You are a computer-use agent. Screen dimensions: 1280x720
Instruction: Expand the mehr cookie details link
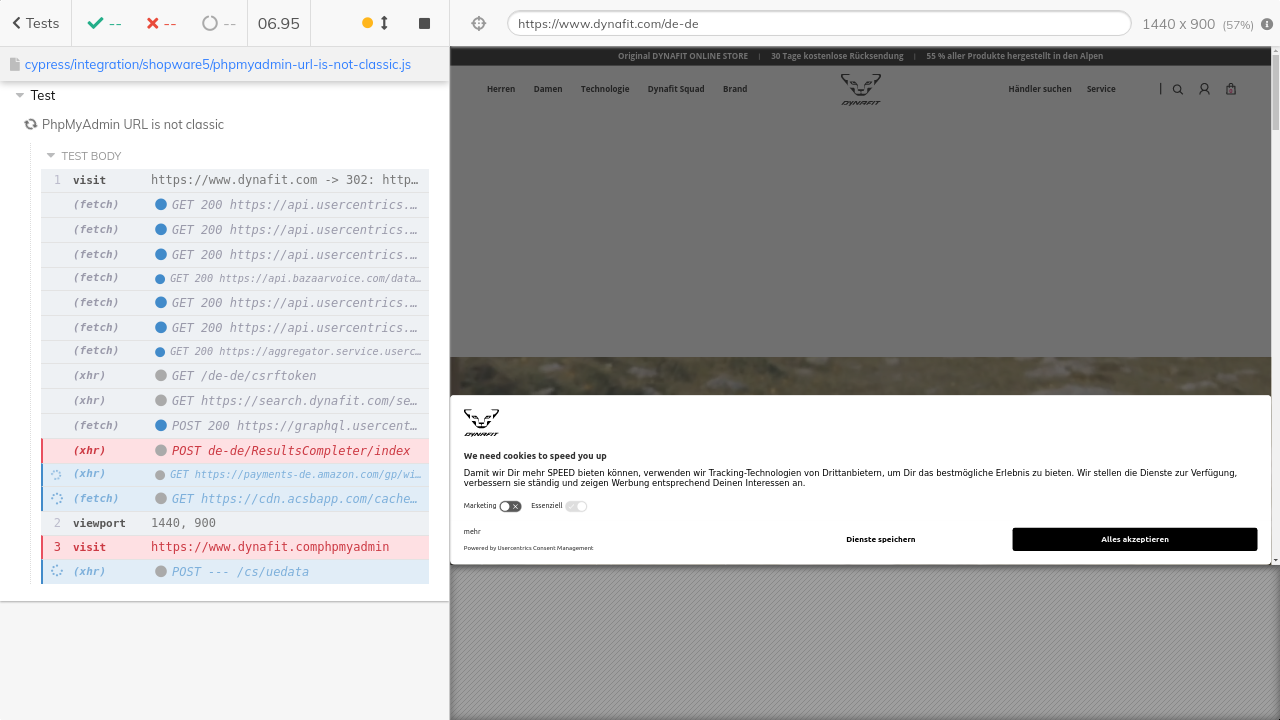[x=472, y=531]
